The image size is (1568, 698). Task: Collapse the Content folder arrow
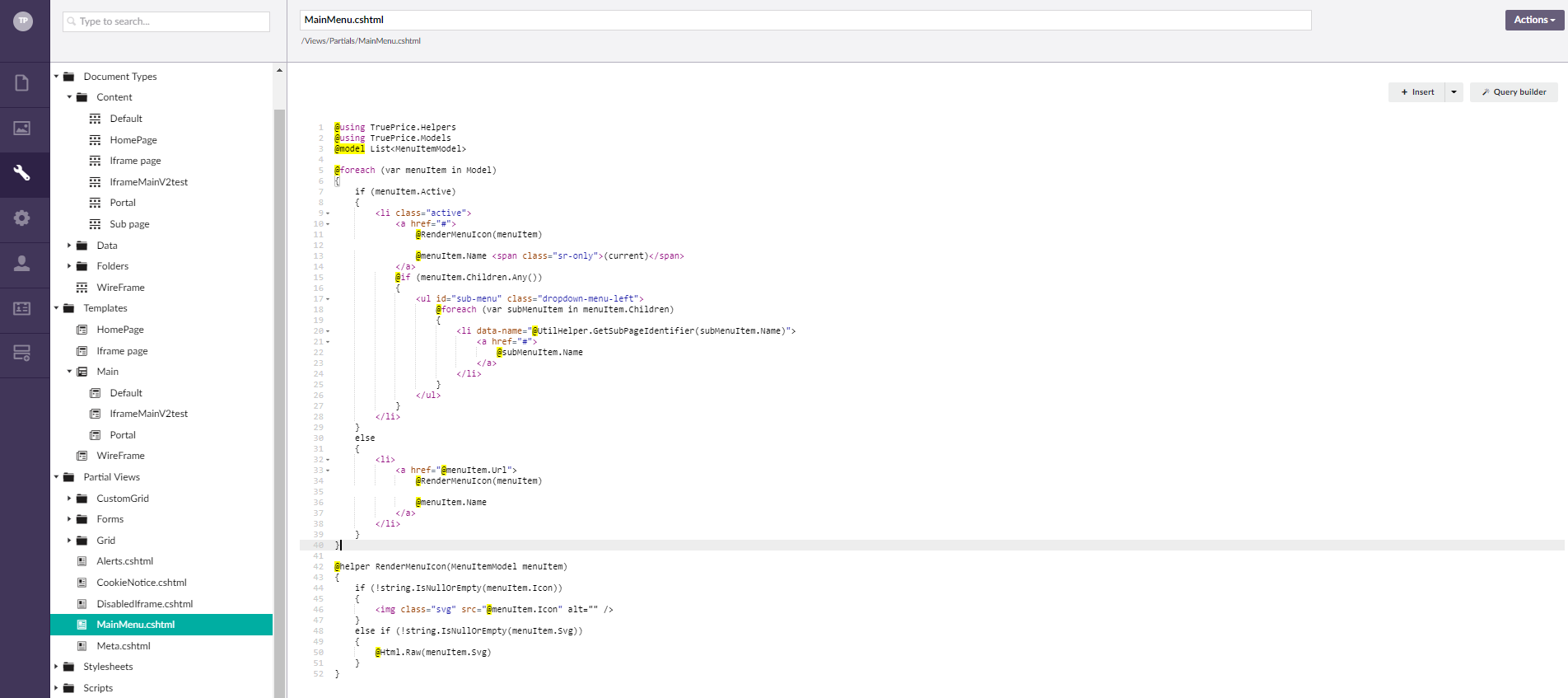(69, 97)
